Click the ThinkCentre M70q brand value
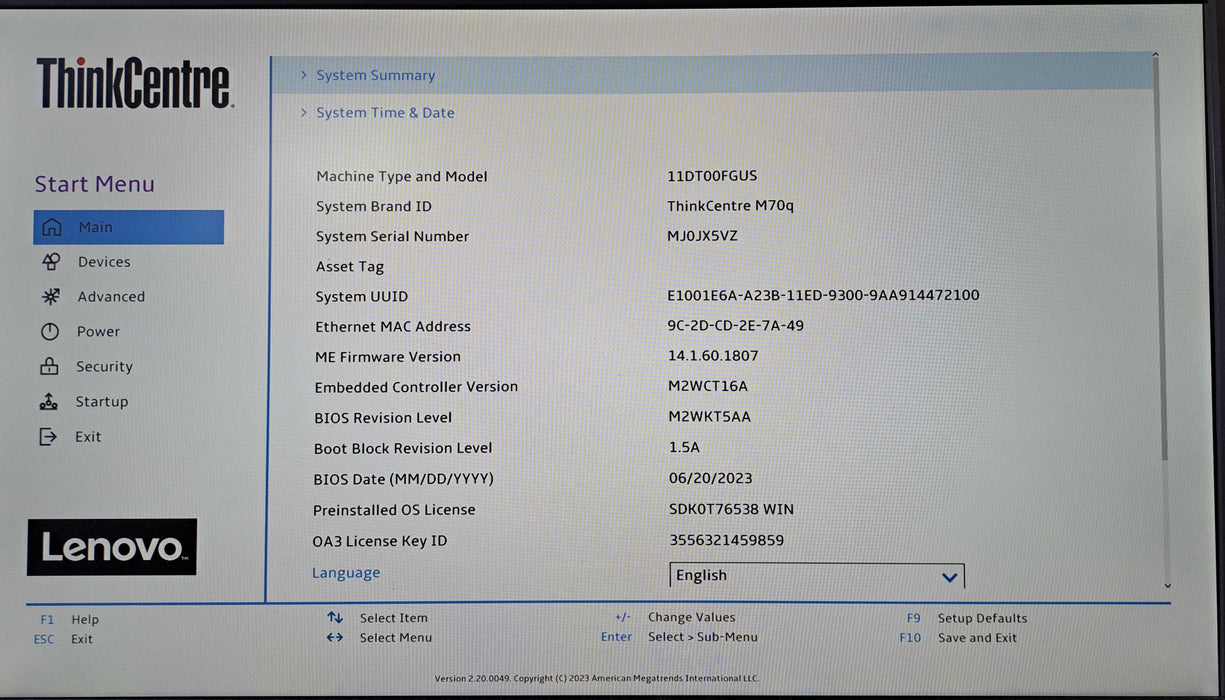Screen dimensions: 1225x700 [730, 206]
